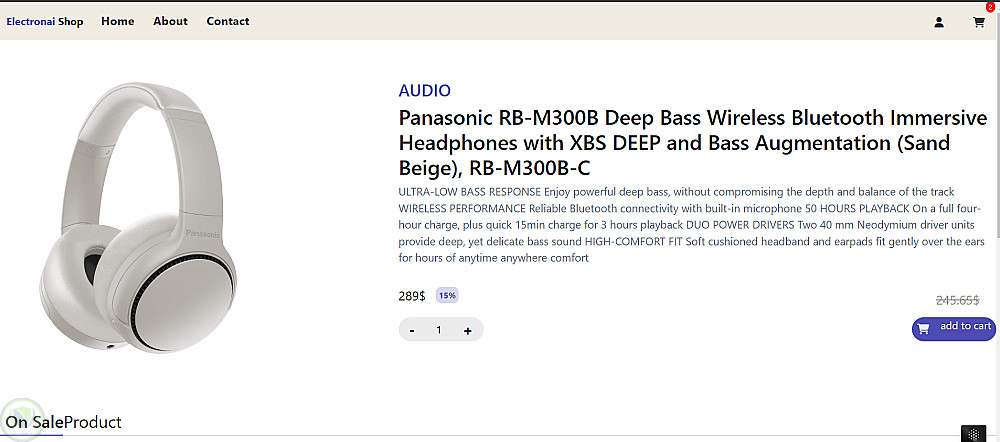The height and width of the screenshot is (442, 1000).
Task: Open the About page
Action: (170, 21)
